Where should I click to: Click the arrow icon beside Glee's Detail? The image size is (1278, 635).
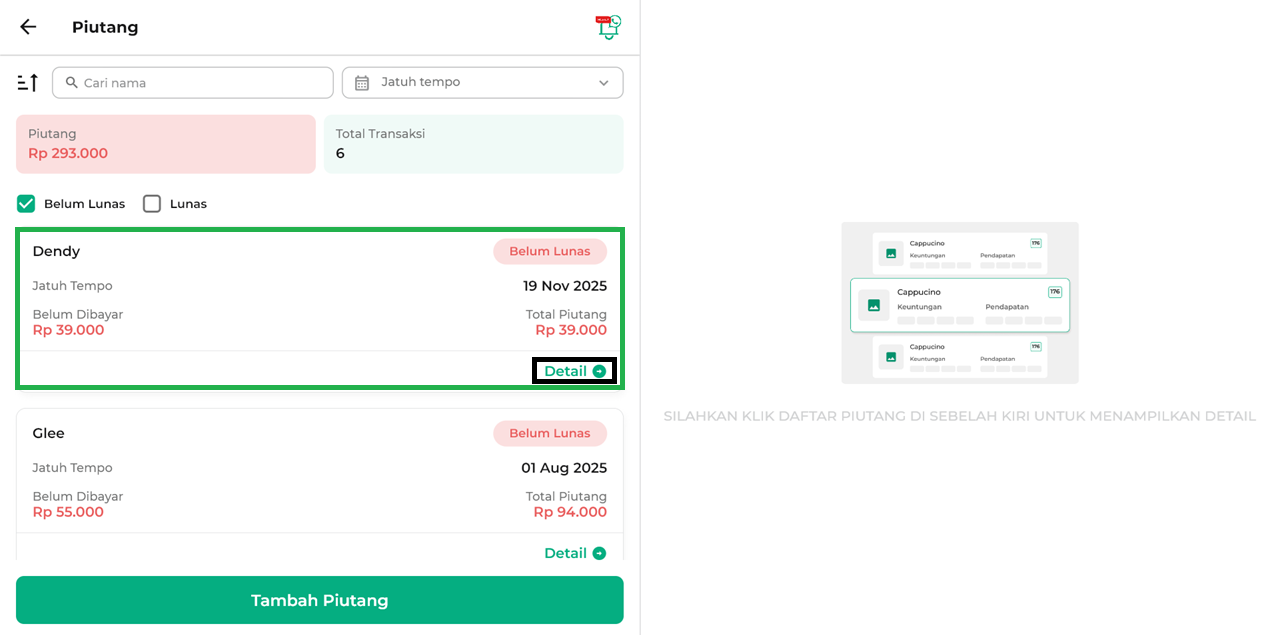tap(599, 553)
